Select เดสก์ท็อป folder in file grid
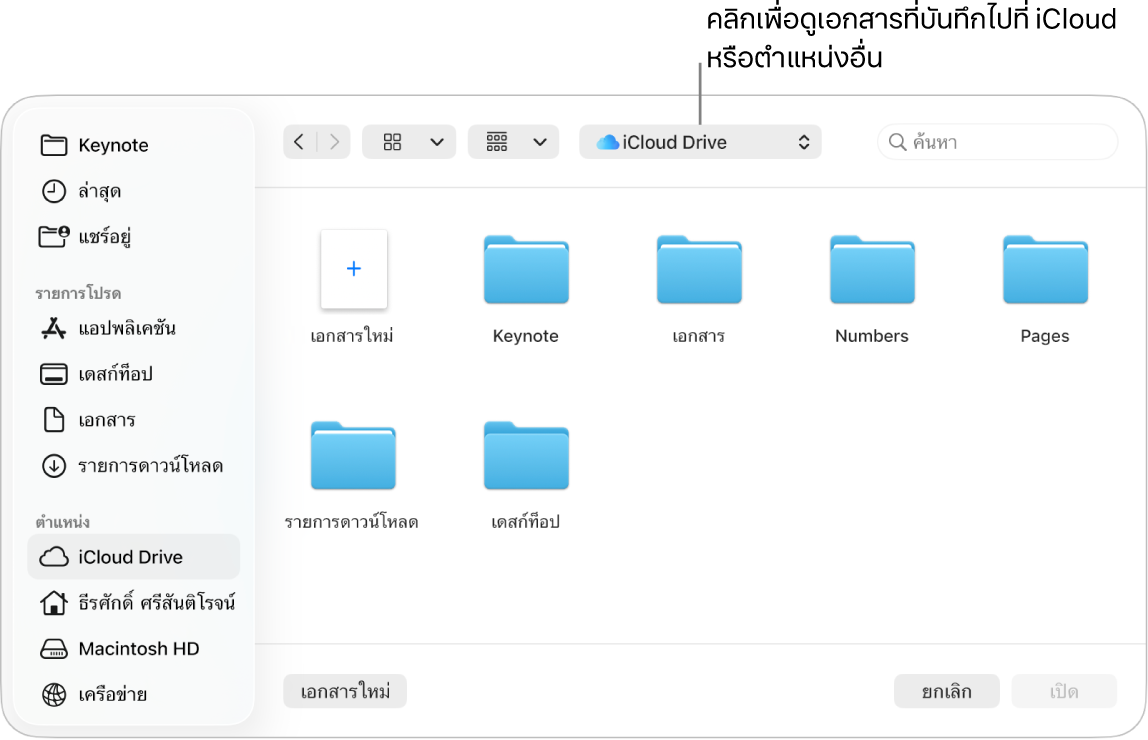The image size is (1148, 740). pos(526,455)
